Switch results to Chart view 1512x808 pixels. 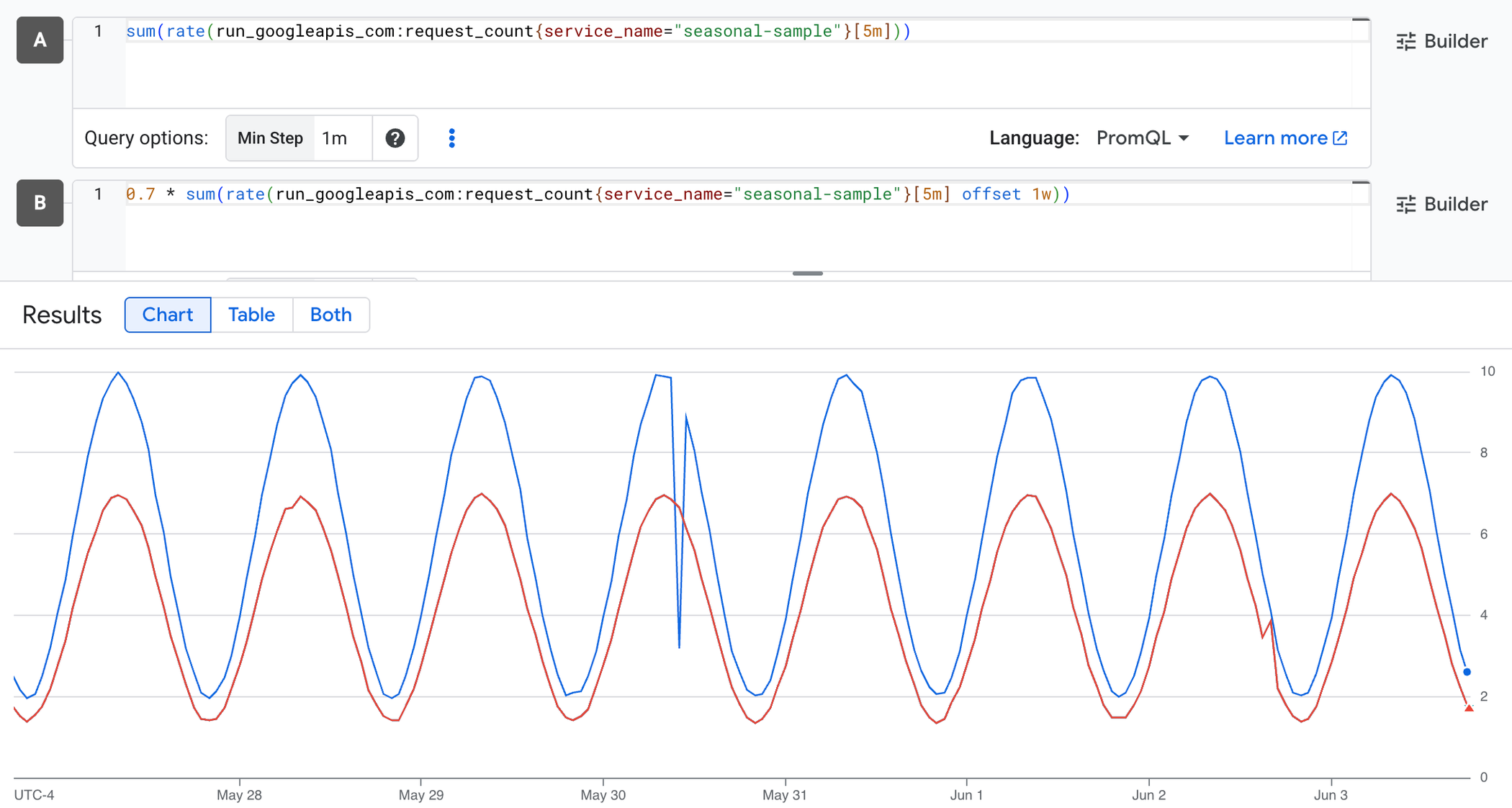168,315
